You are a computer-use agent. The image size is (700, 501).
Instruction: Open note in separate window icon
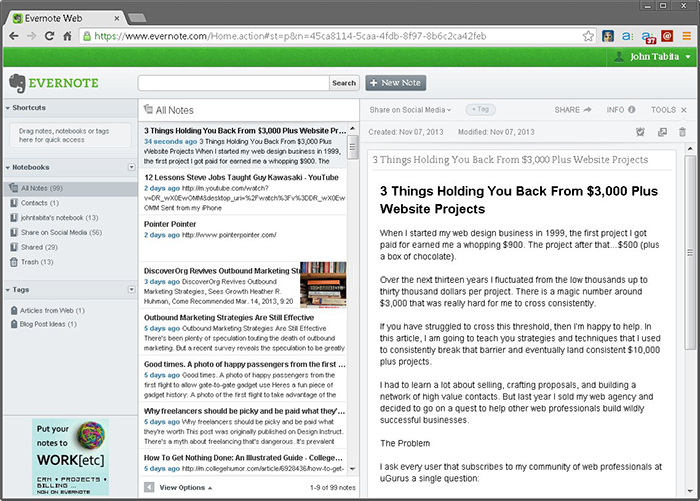click(662, 132)
